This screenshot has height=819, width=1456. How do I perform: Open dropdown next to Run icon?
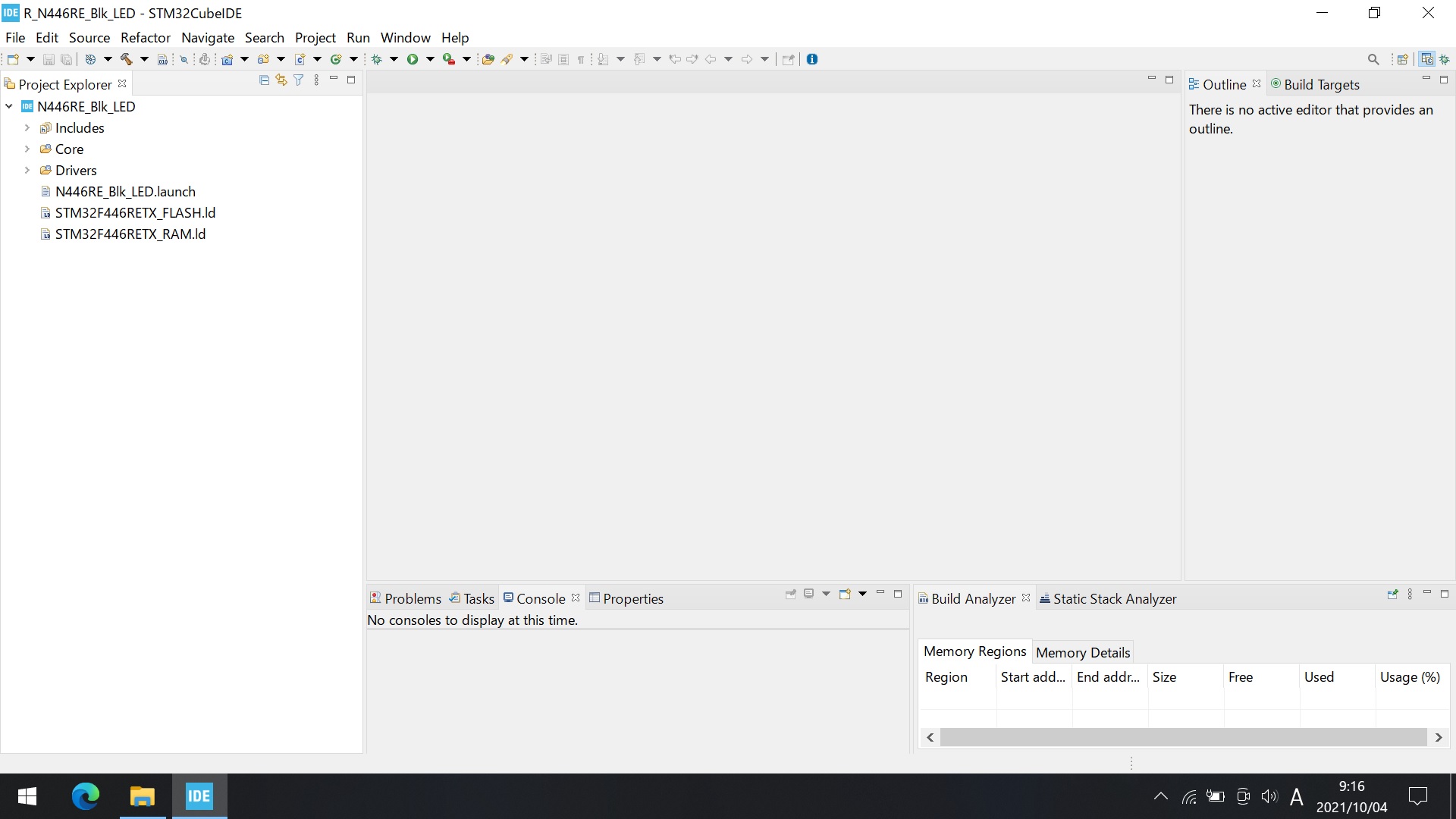(430, 59)
